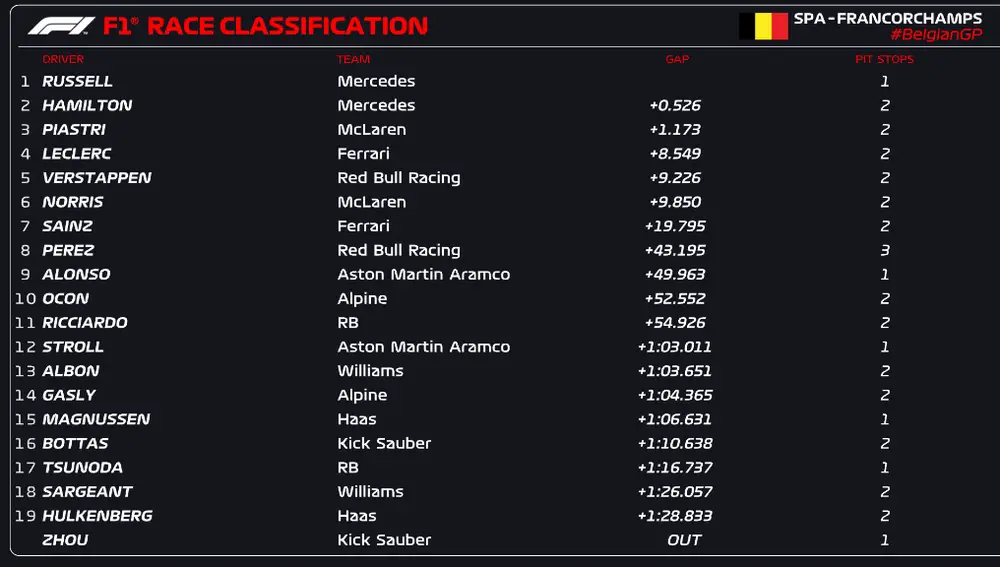Sort by the GAP column header
Screen dimensions: 1000x567
click(677, 59)
